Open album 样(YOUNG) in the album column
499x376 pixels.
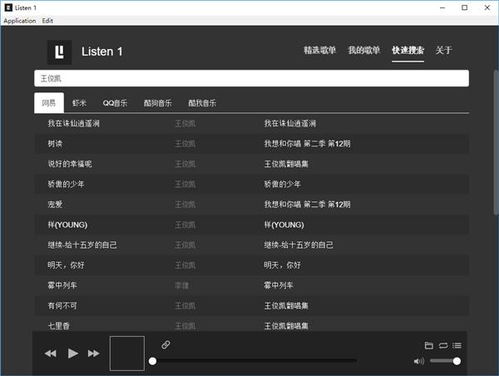(284, 225)
